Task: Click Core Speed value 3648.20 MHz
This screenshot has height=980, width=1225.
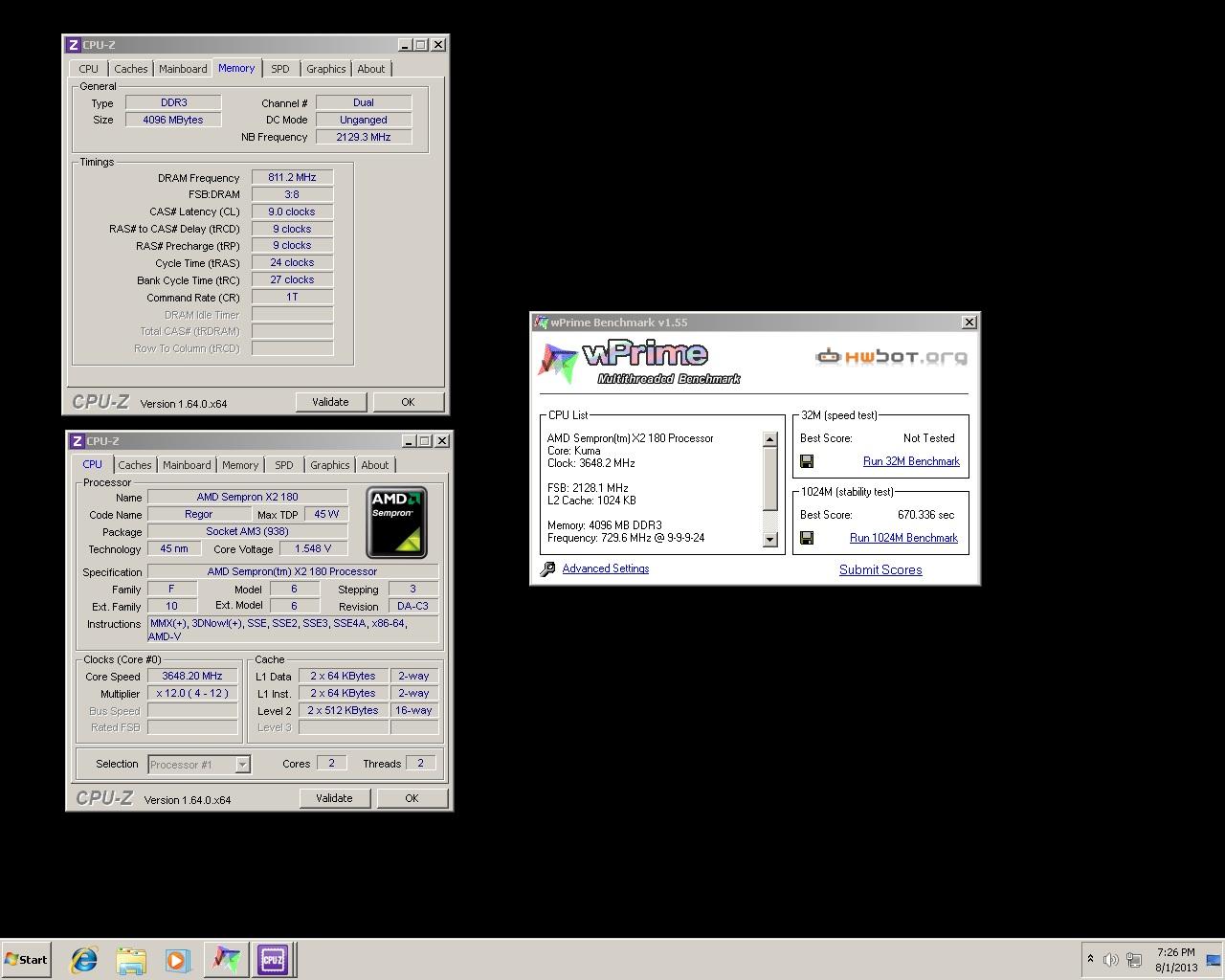Action: pos(192,676)
